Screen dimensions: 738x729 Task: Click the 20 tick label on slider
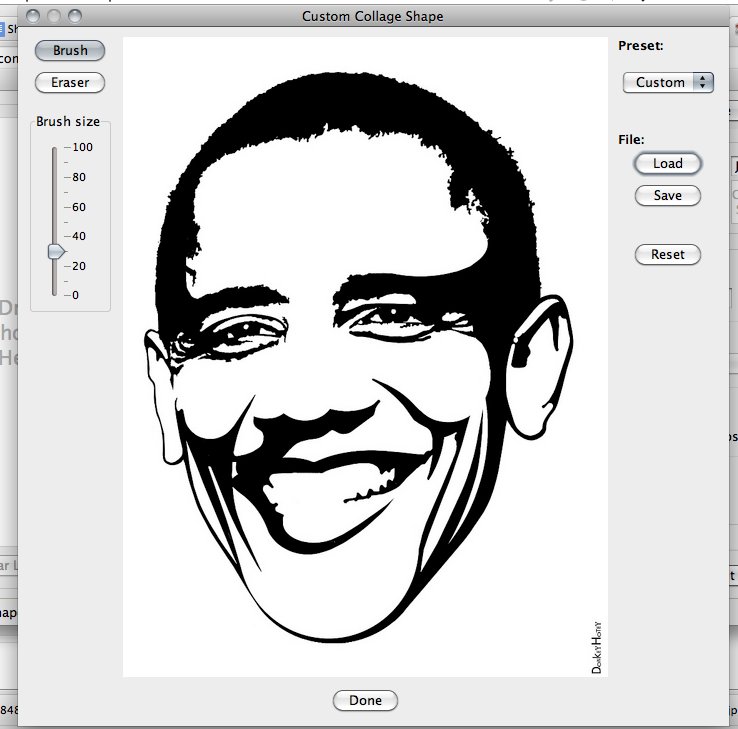(x=79, y=266)
